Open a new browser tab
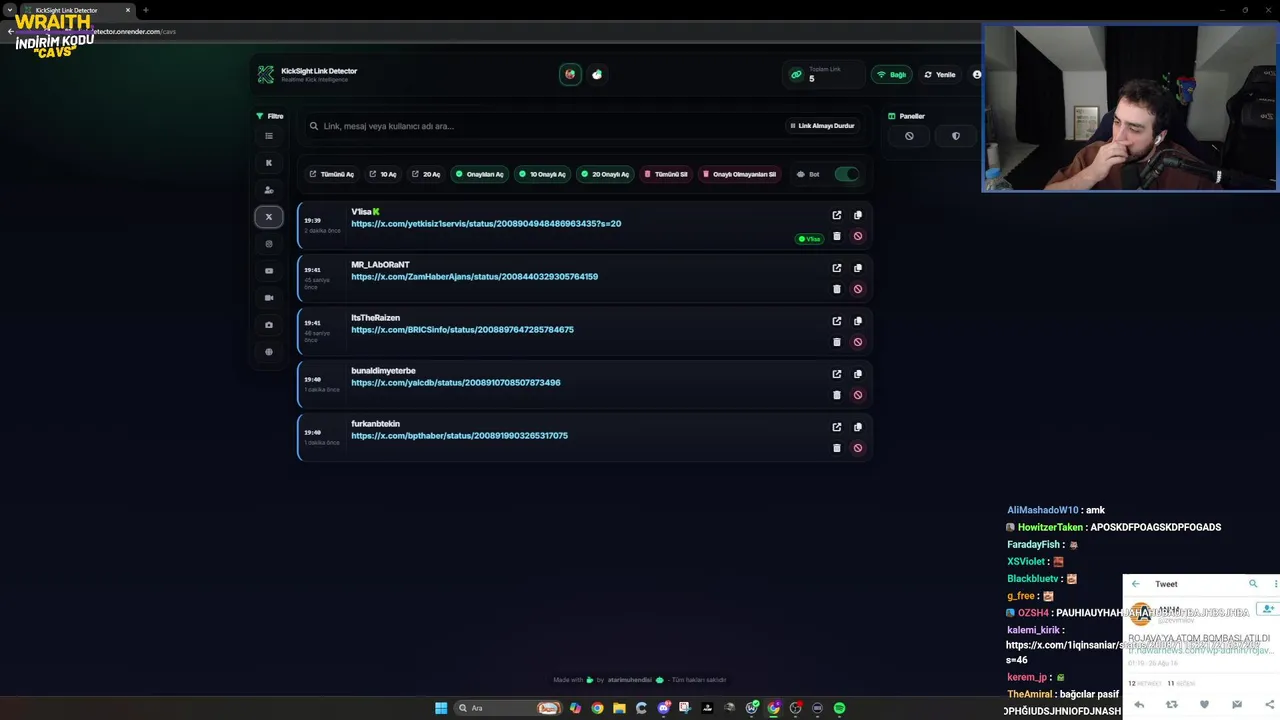Image resolution: width=1280 pixels, height=720 pixels. (x=146, y=10)
